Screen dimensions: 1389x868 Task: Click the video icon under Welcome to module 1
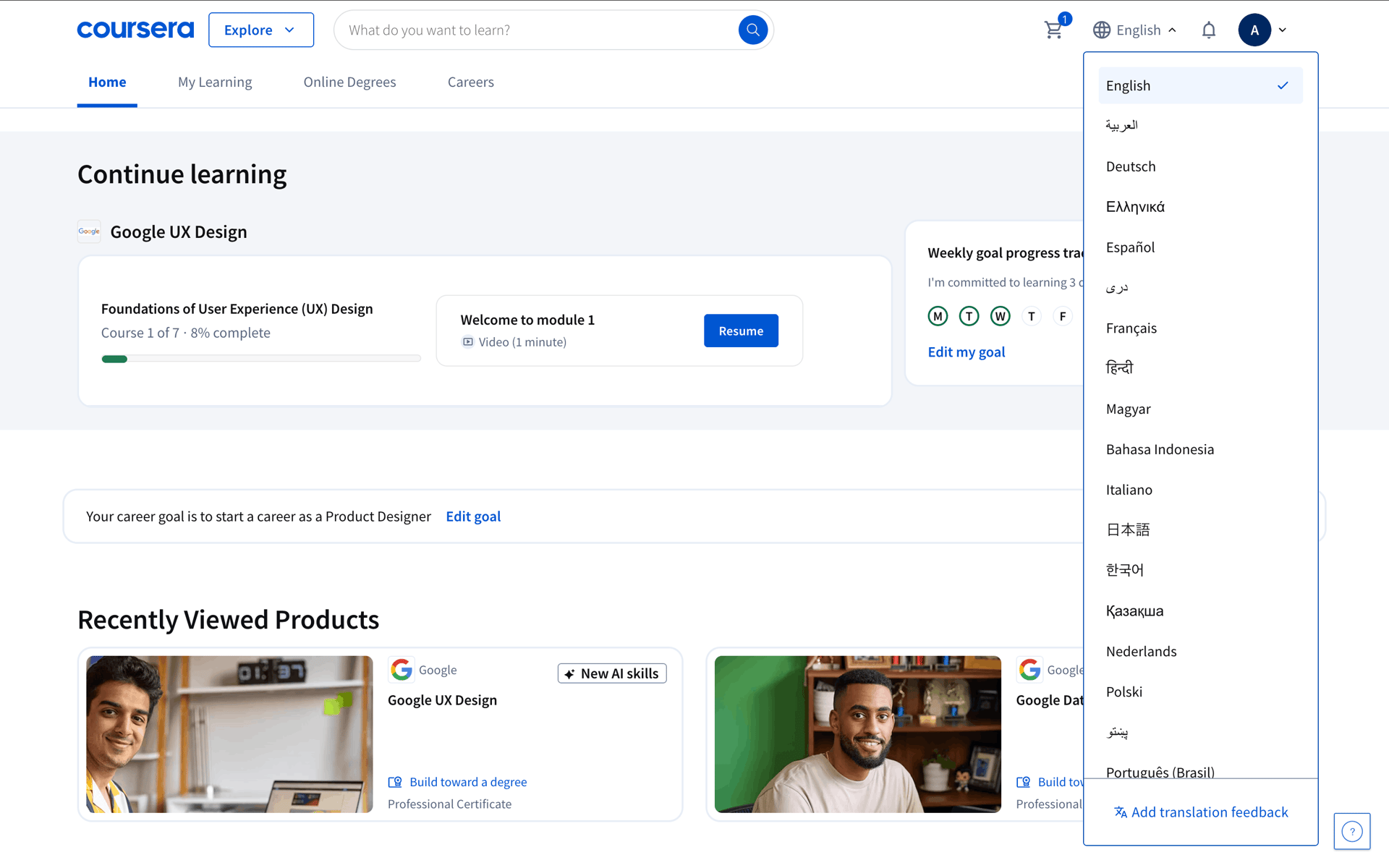468,342
